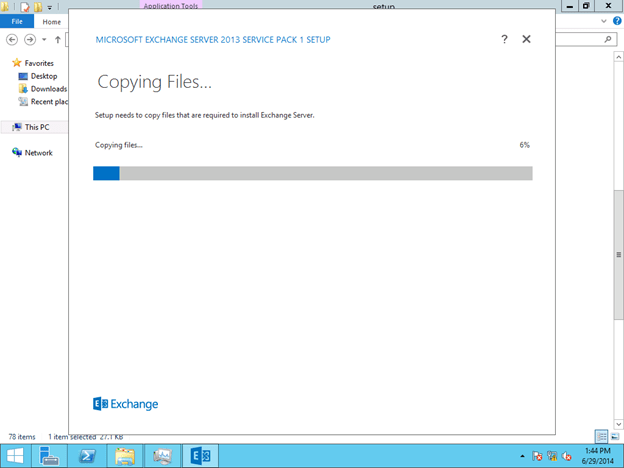Open File Explorer from the taskbar
624x468 pixels.
point(124,456)
